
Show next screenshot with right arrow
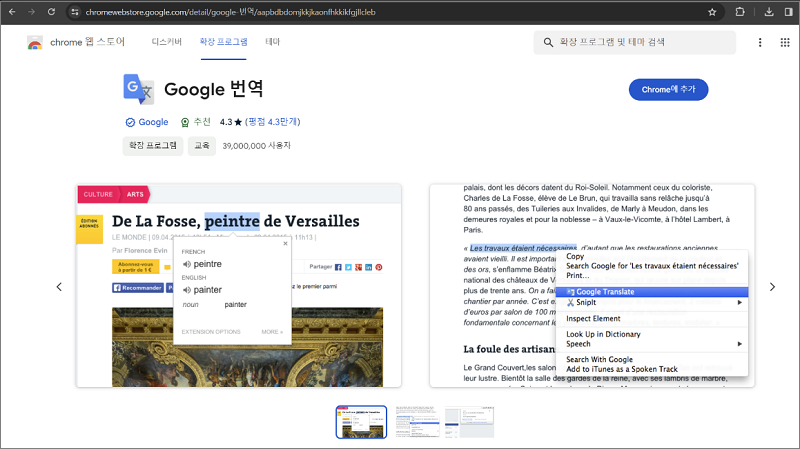[772, 287]
